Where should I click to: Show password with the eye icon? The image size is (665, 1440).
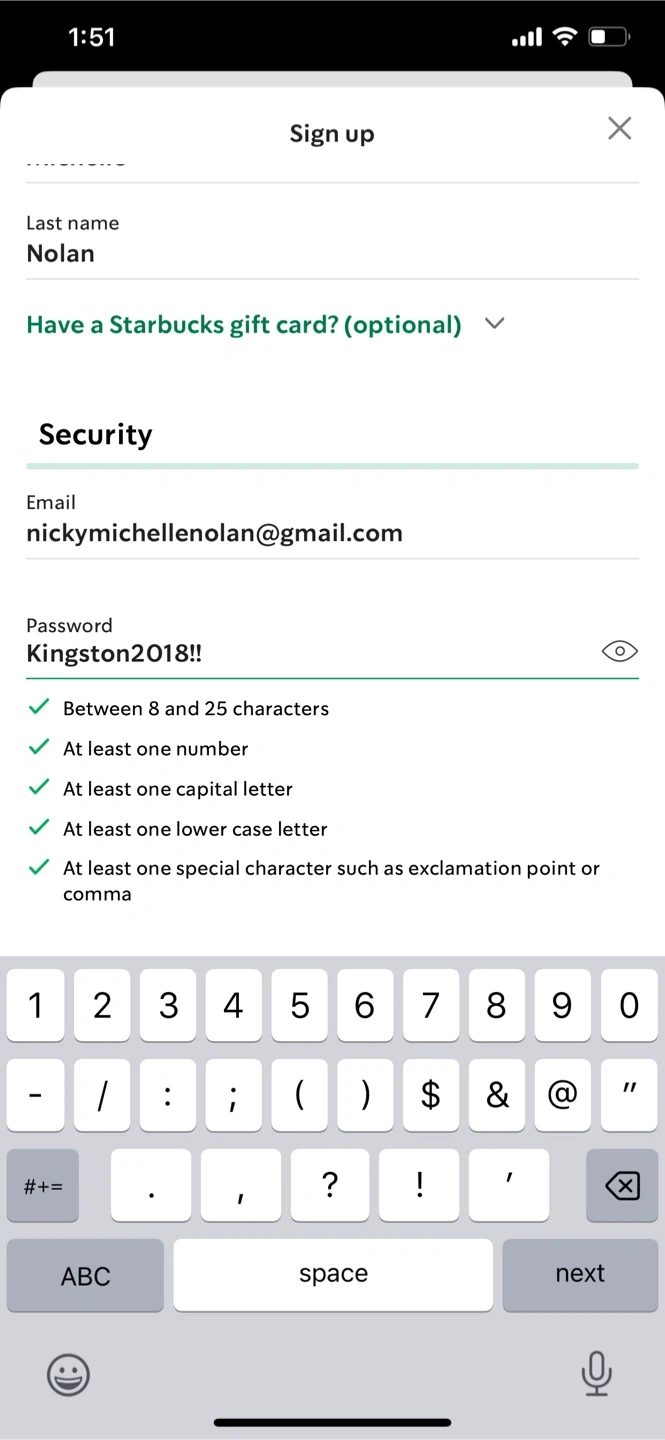tap(619, 652)
